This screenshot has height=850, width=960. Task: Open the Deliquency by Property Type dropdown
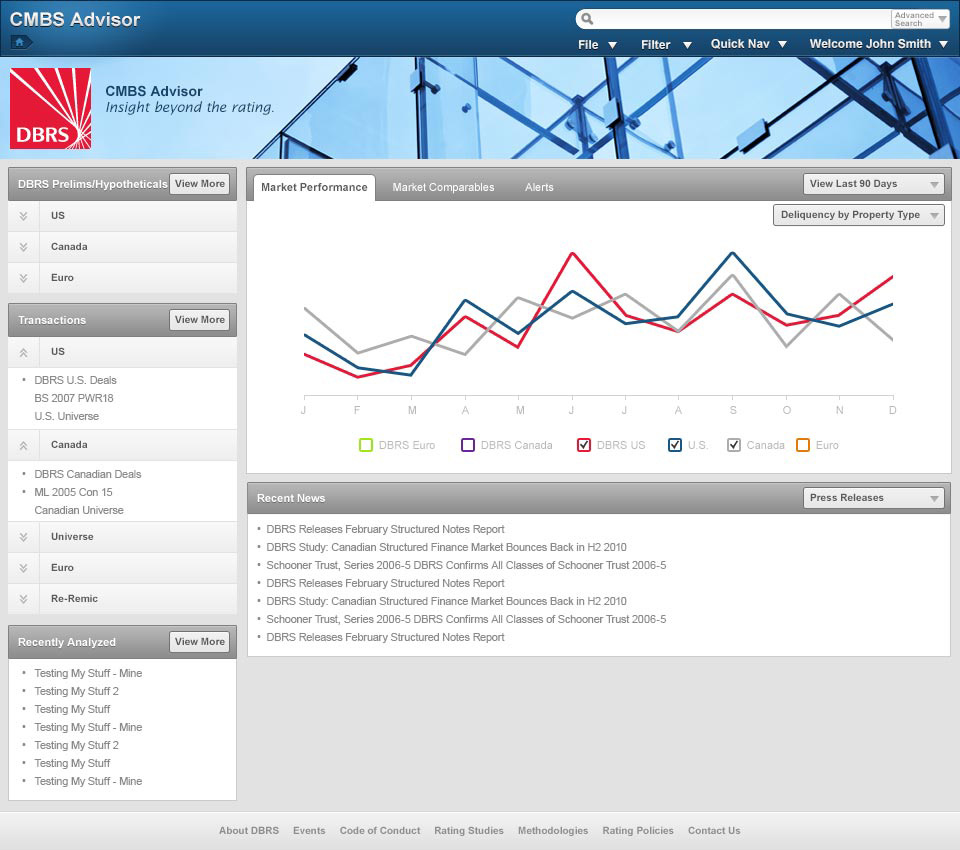click(x=858, y=215)
